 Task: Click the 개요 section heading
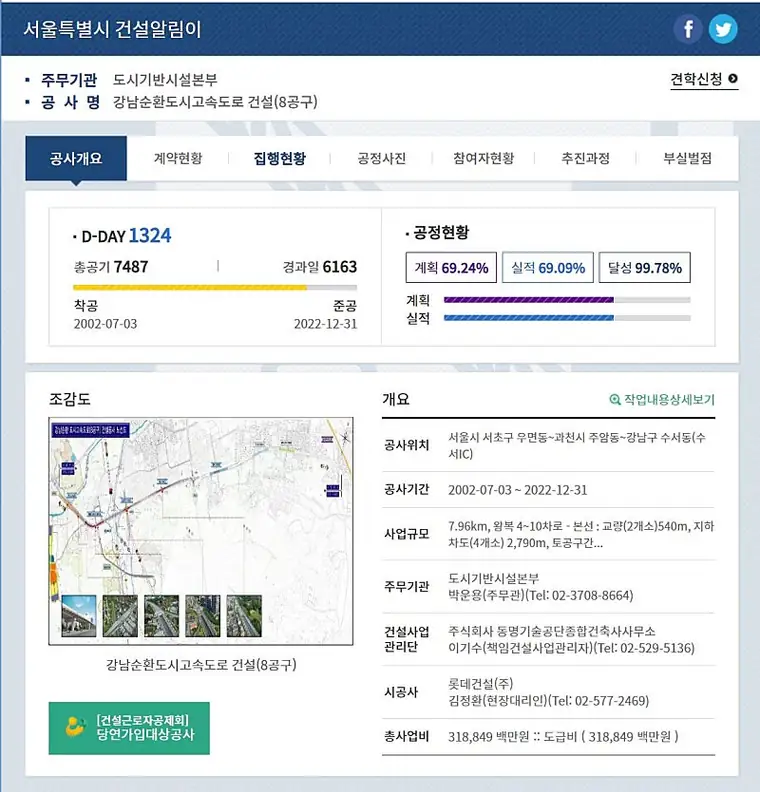tap(396, 399)
